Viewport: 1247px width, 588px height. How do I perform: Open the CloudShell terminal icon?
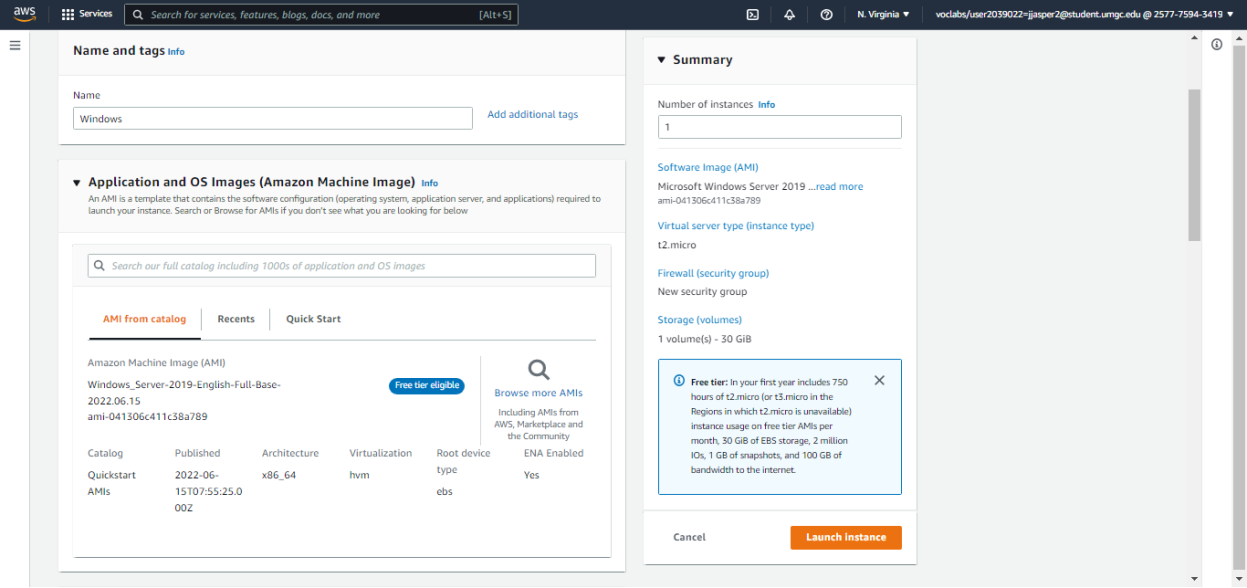[752, 15]
